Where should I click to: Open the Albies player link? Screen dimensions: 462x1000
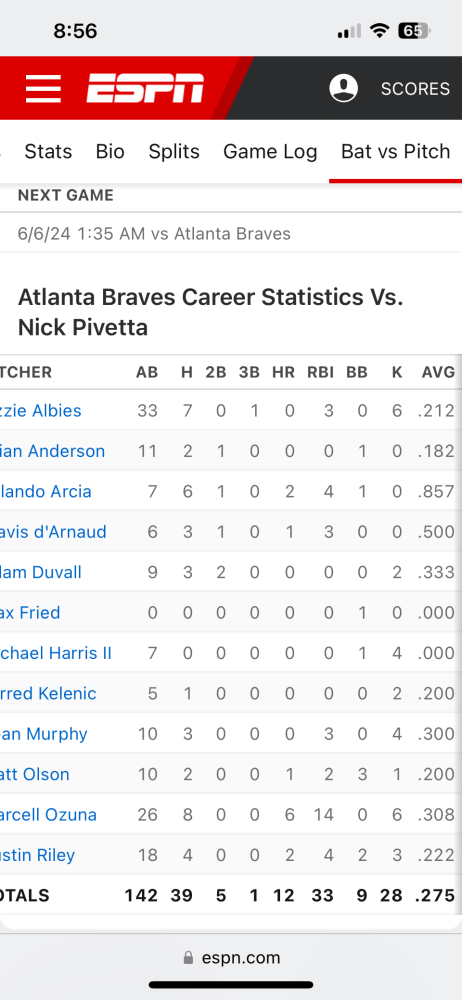[x=41, y=410]
